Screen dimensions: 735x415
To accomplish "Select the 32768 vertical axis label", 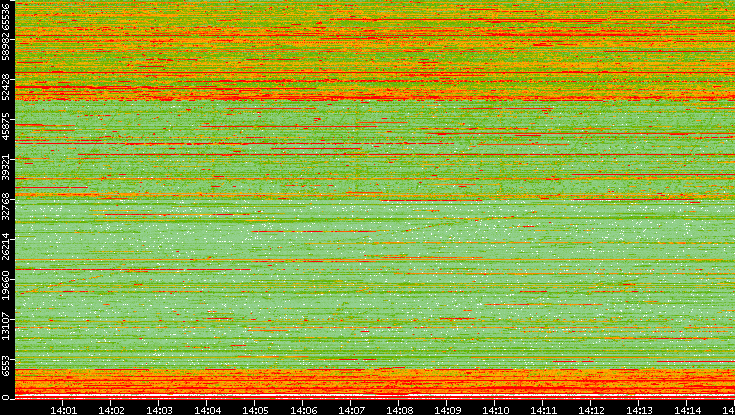I will [5, 206].
